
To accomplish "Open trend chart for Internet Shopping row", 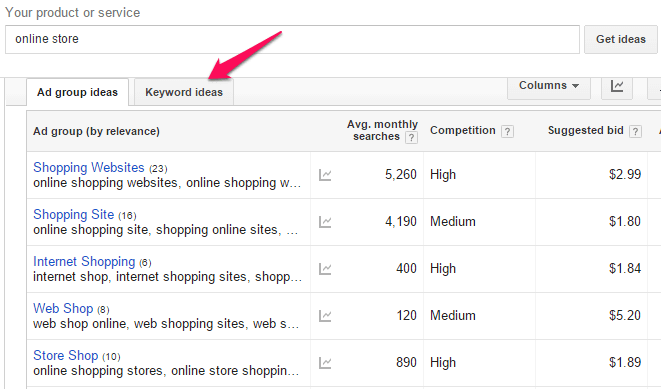I will click(x=325, y=269).
